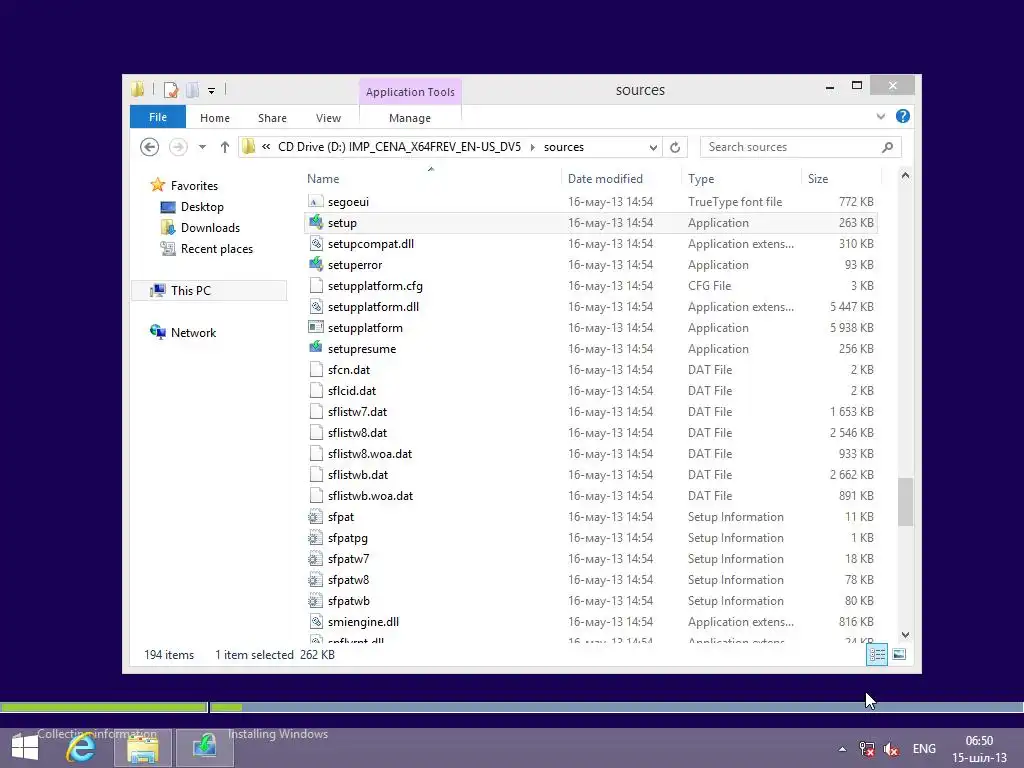Select the sflistw8.woa.dat file
1024x768 pixels.
591,453
